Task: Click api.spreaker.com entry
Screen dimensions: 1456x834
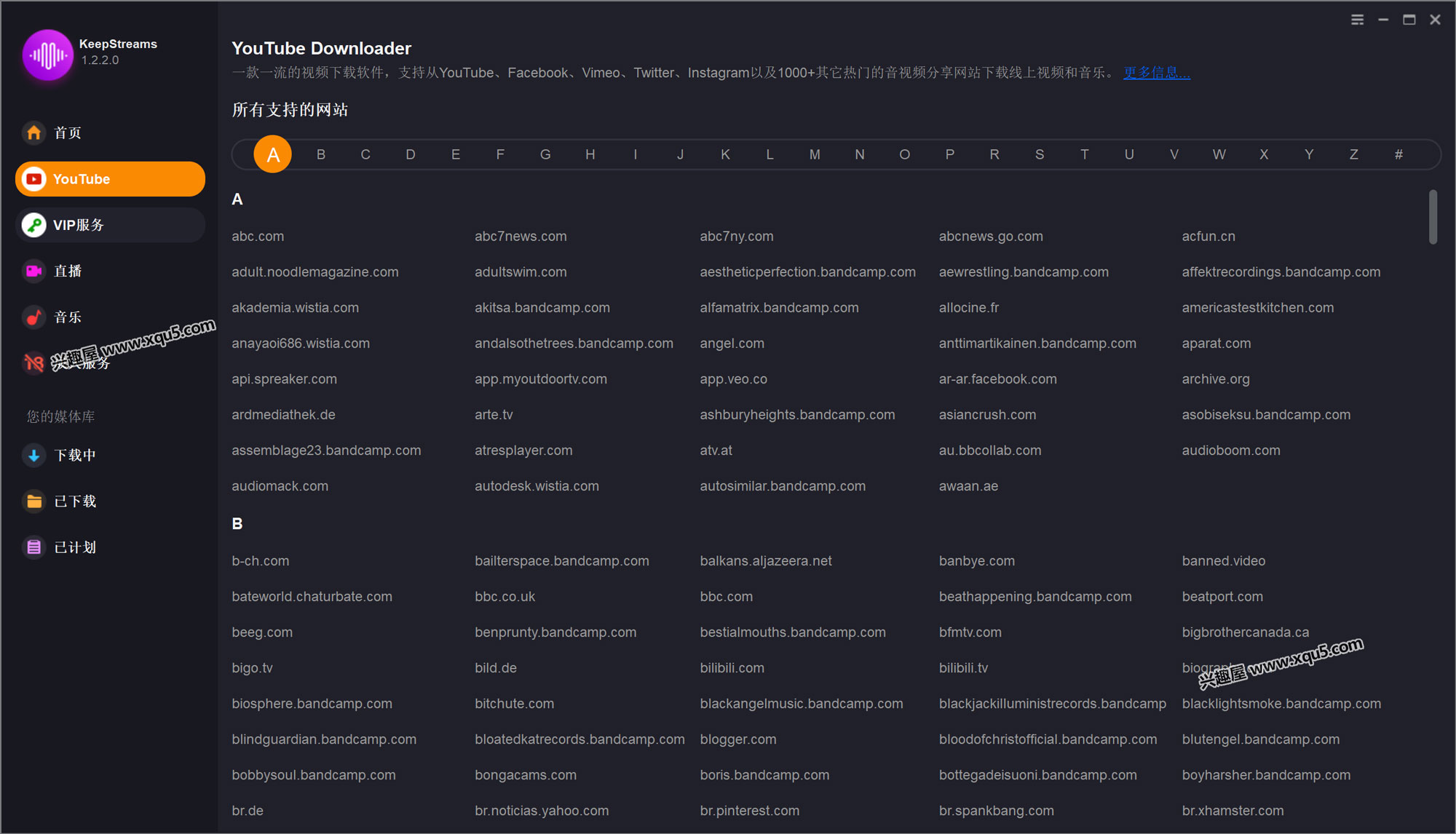Action: [284, 379]
